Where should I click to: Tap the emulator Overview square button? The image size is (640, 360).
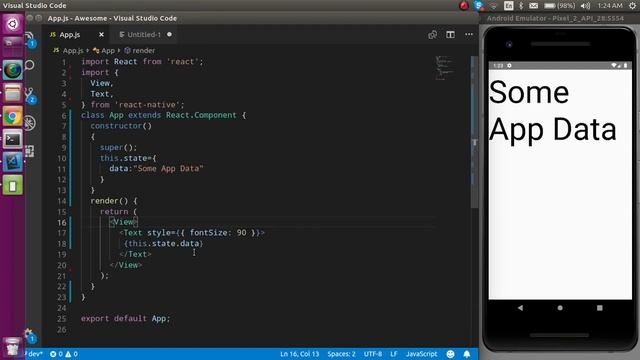[600, 308]
